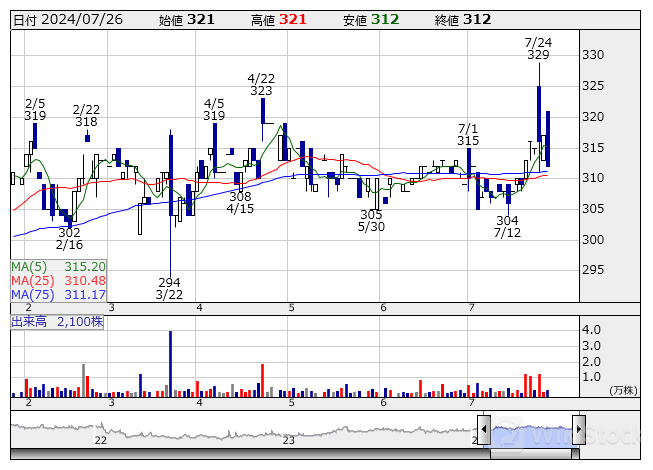This screenshot has height=470, width=653.
Task: Click the 3/22 low marker 294
Action: point(169,282)
